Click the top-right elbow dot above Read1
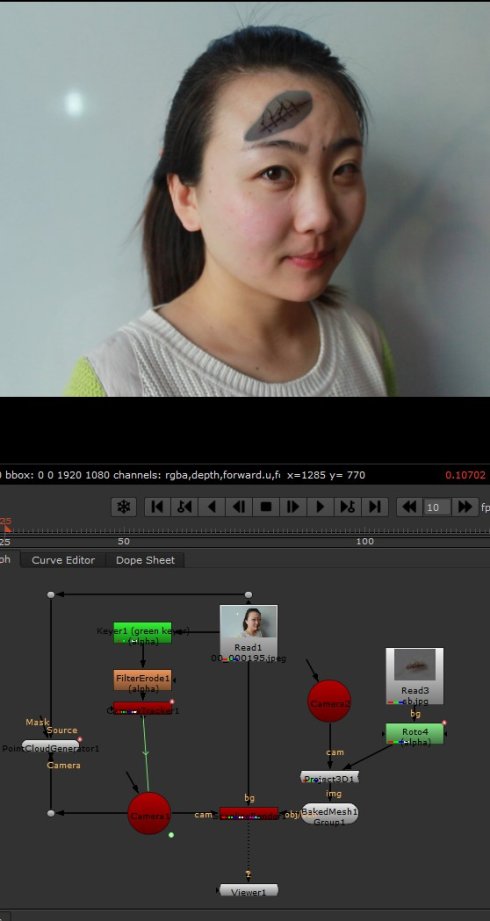 pos(249,594)
